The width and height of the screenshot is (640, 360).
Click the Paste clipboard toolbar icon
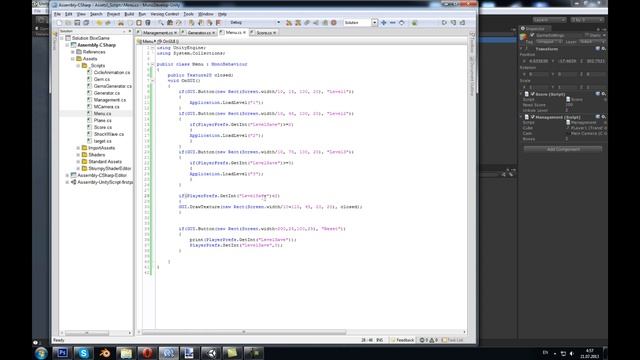[139, 23]
